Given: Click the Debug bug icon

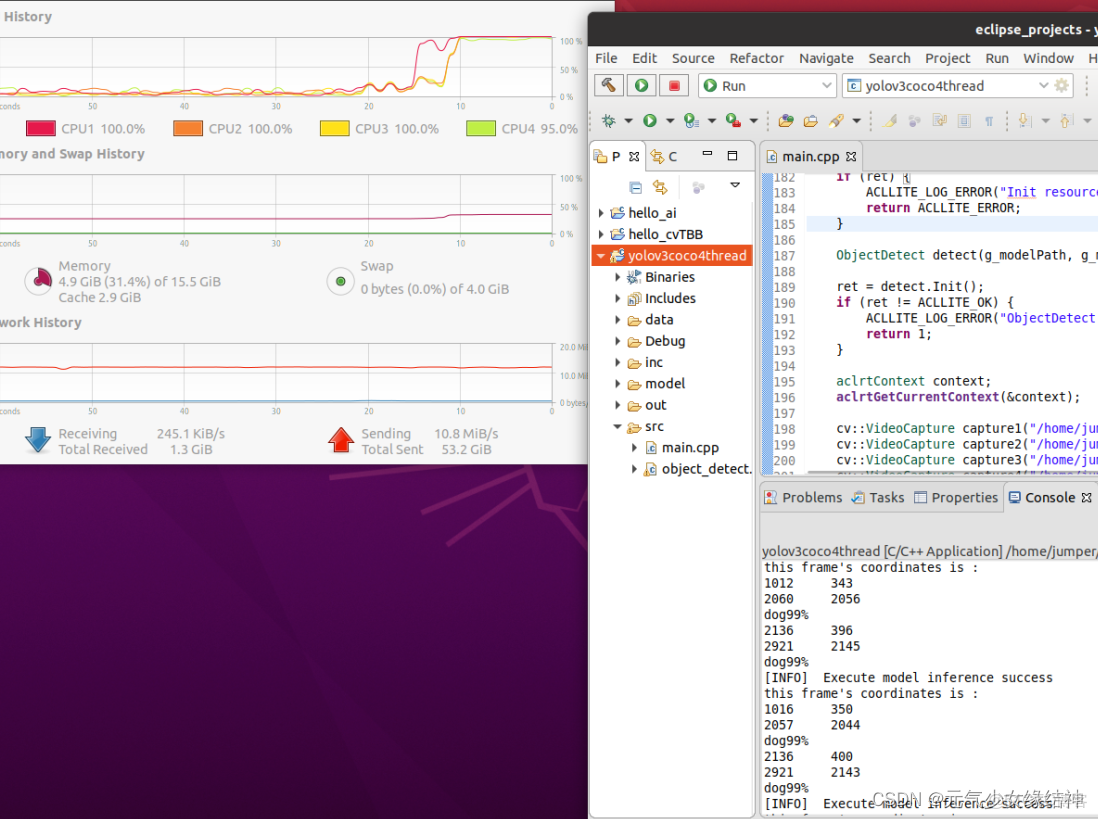Looking at the screenshot, I should [609, 121].
